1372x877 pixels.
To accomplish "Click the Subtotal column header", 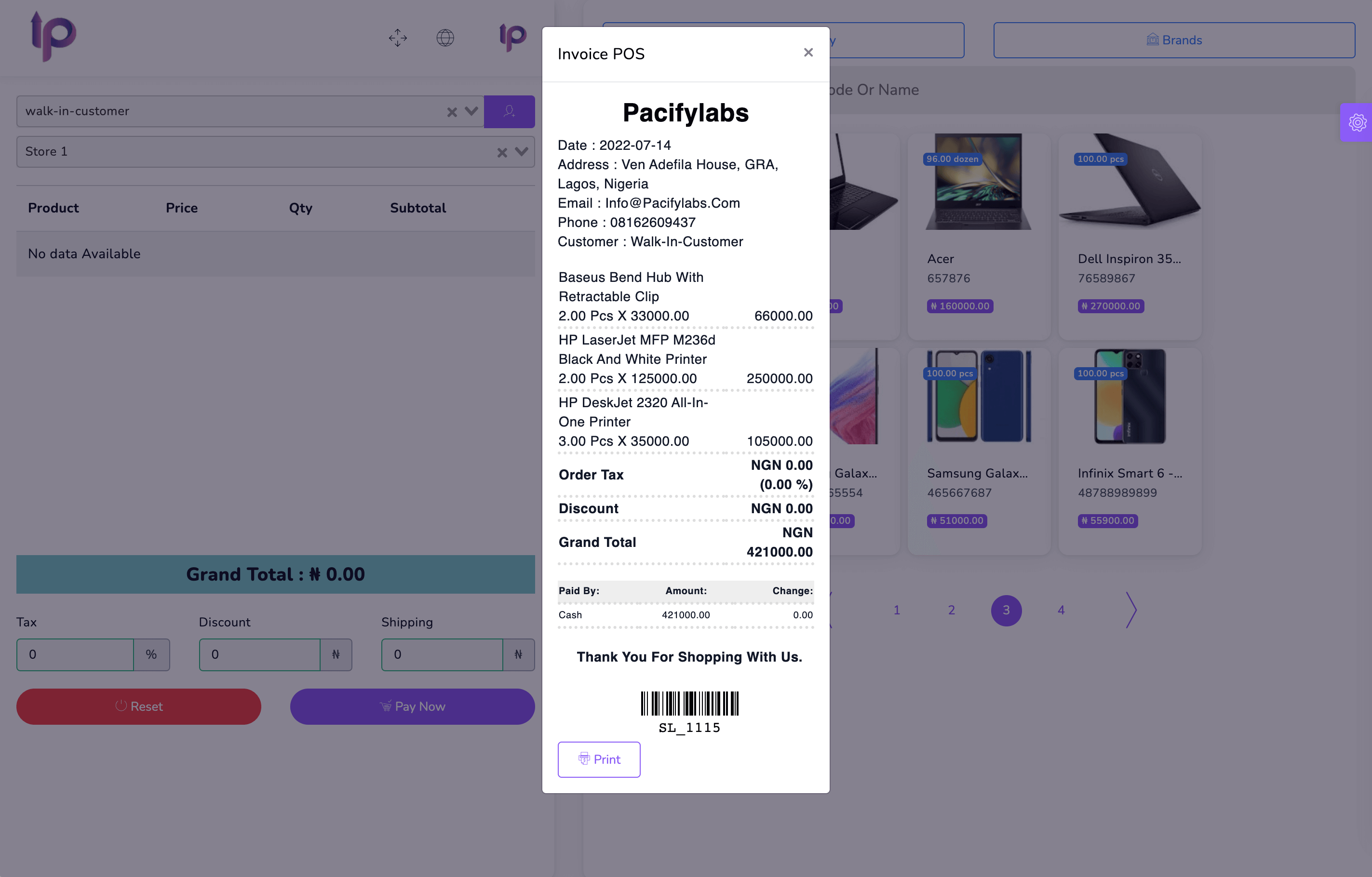I will (x=417, y=208).
